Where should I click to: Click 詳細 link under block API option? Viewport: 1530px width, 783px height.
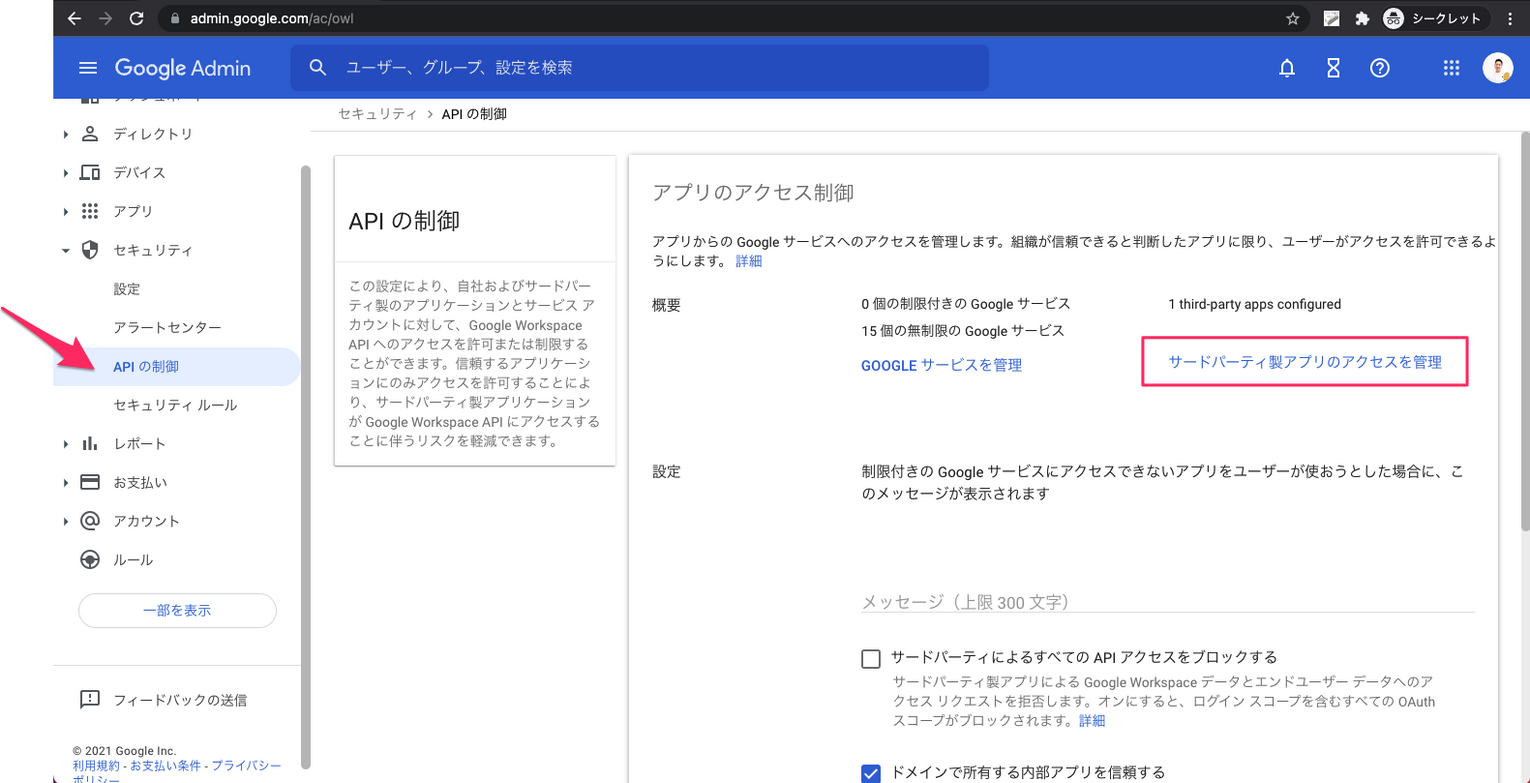click(1091, 721)
